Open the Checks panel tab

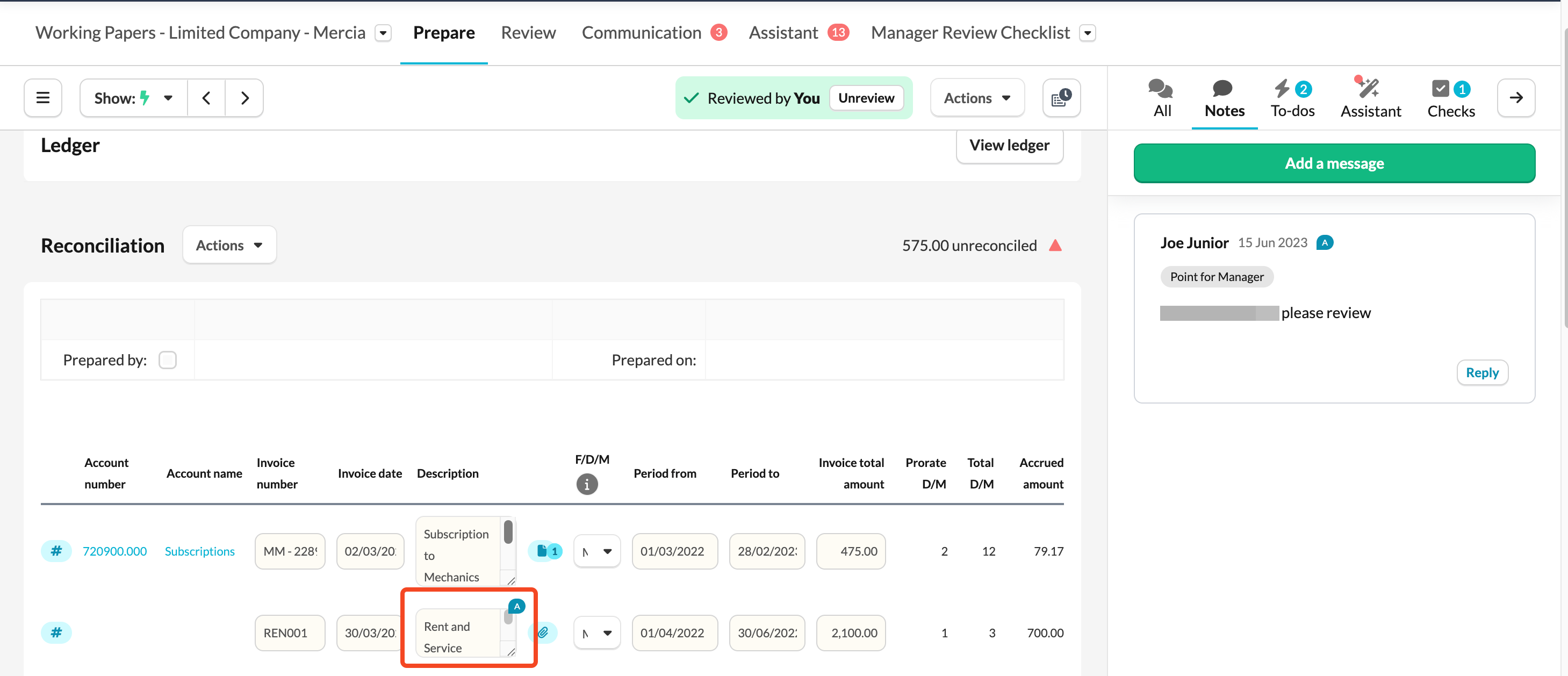[x=1450, y=98]
